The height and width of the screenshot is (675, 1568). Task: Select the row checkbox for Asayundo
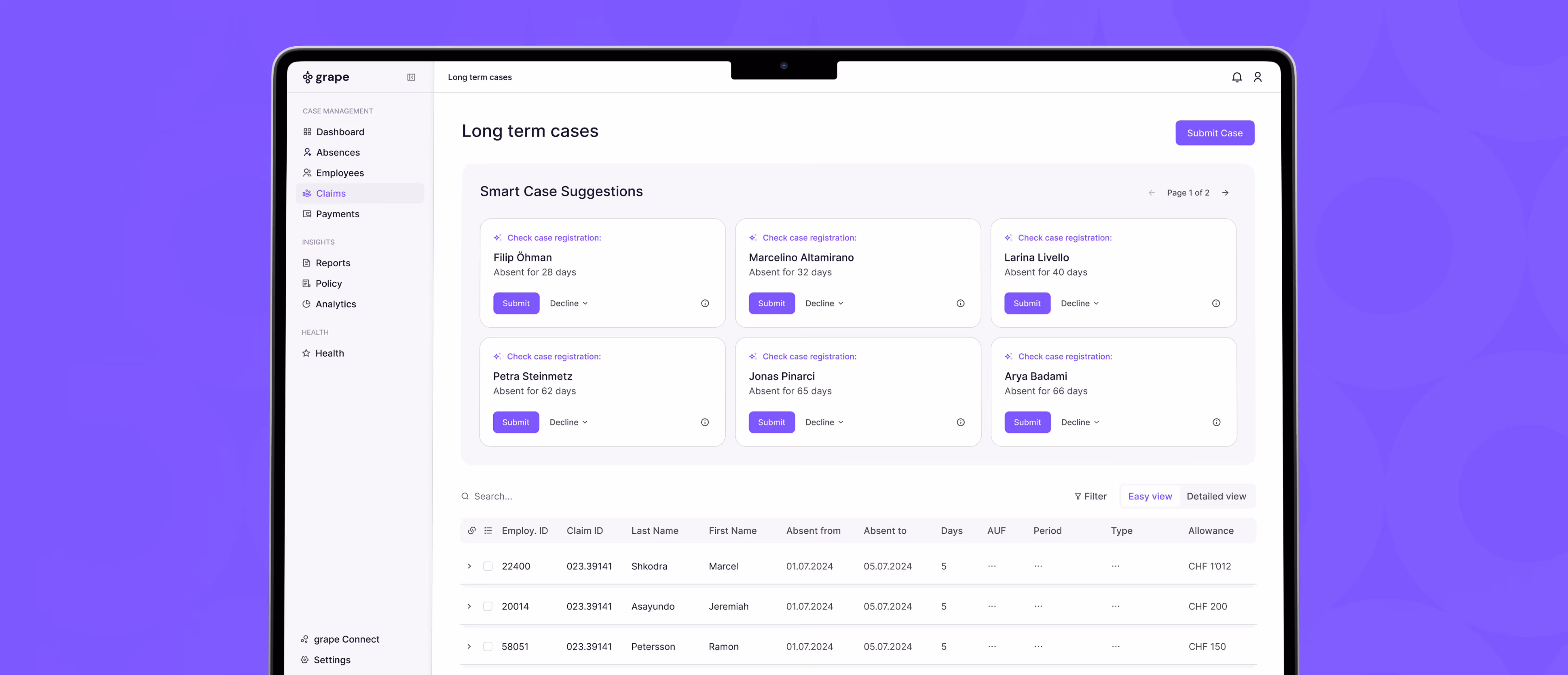488,606
